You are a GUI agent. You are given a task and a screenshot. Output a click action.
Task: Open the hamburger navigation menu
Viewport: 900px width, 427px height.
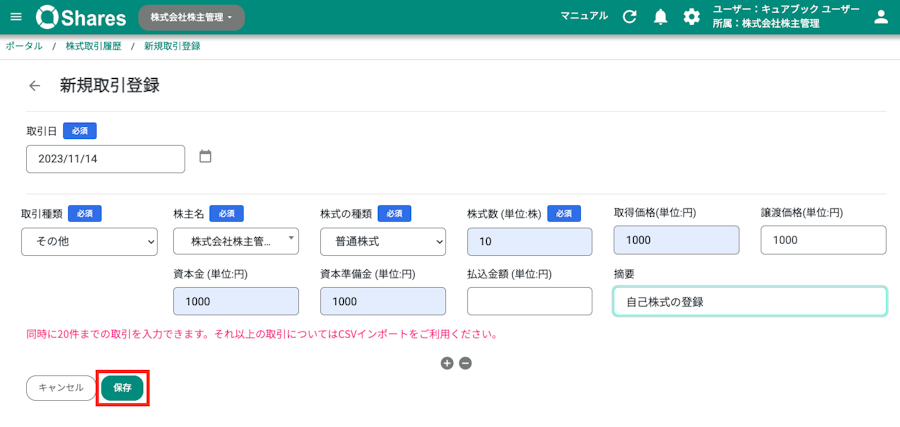(16, 17)
